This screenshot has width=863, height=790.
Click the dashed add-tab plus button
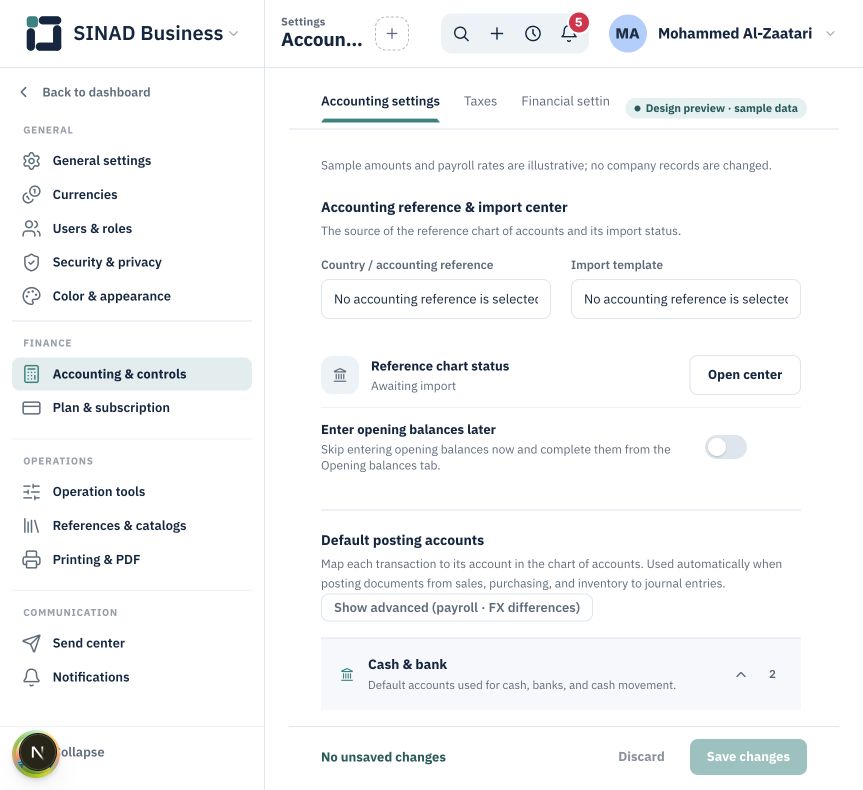click(392, 34)
